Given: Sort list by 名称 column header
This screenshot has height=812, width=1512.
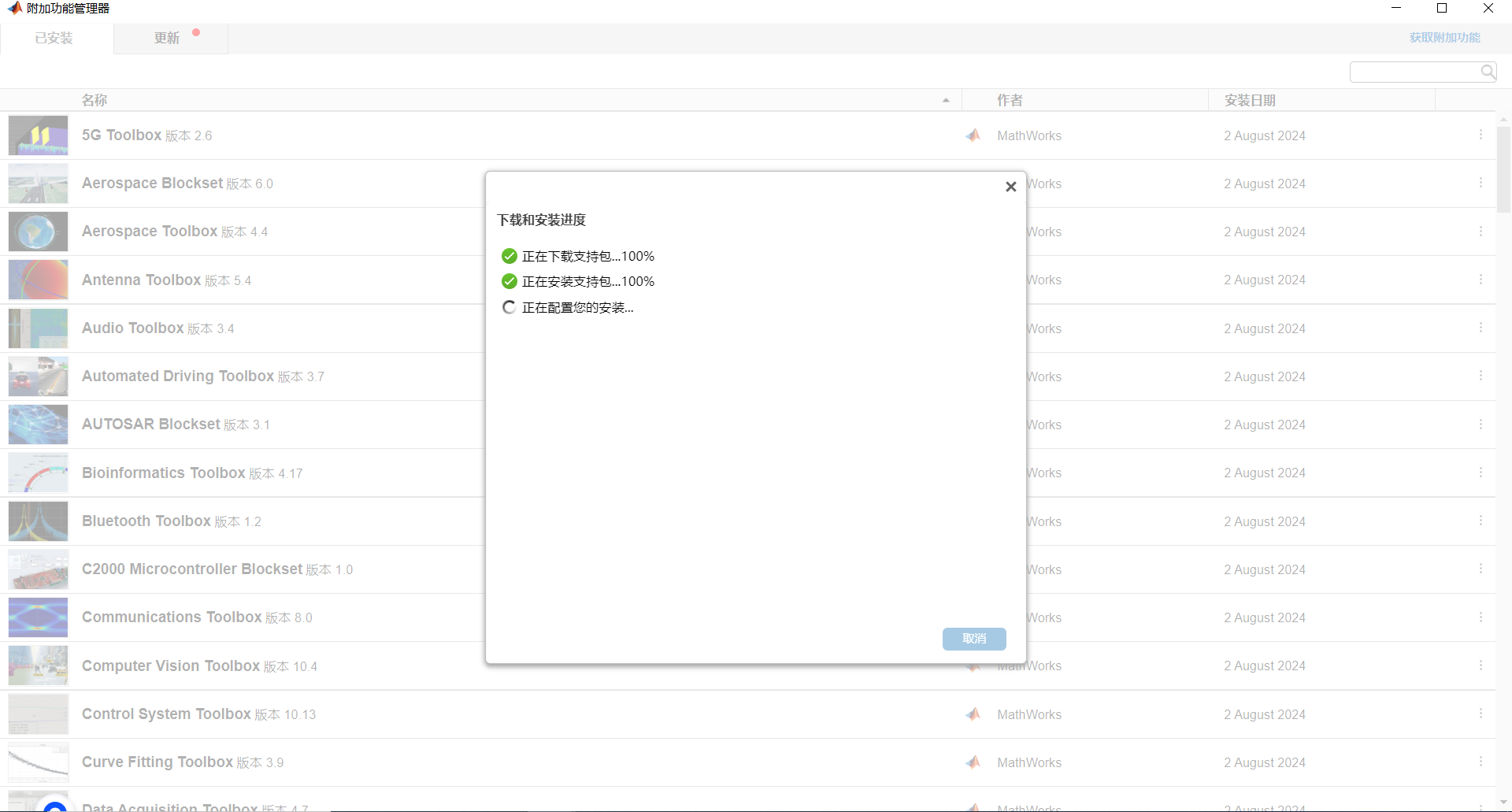Looking at the screenshot, I should click(94, 100).
